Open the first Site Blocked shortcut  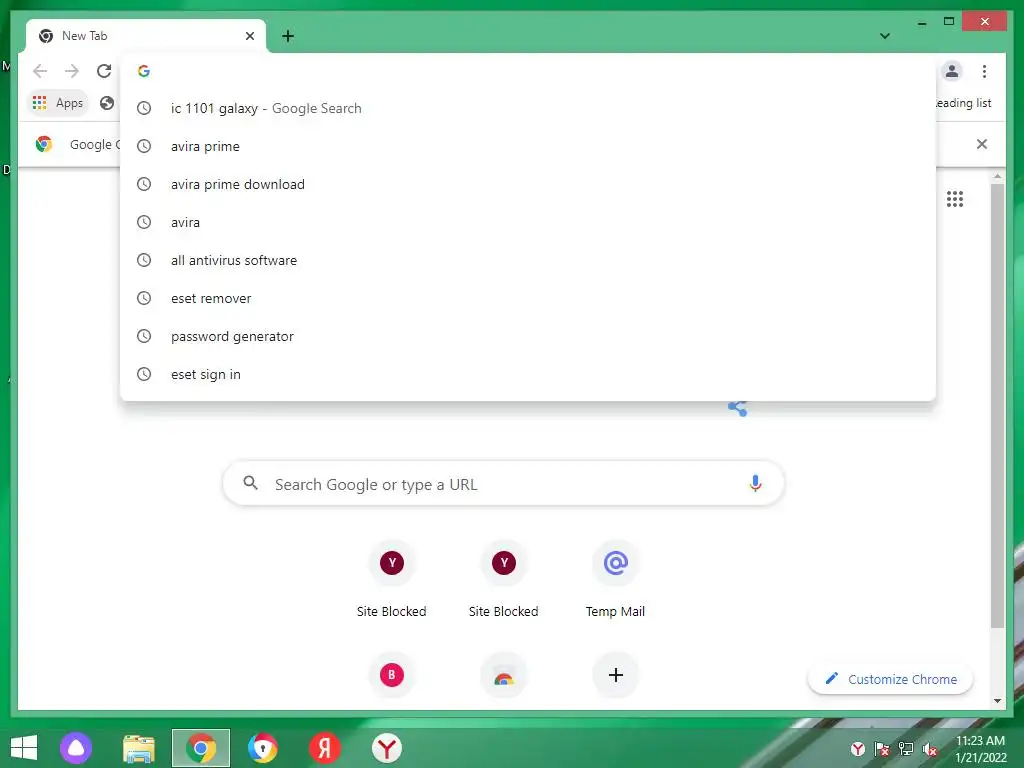(391, 581)
